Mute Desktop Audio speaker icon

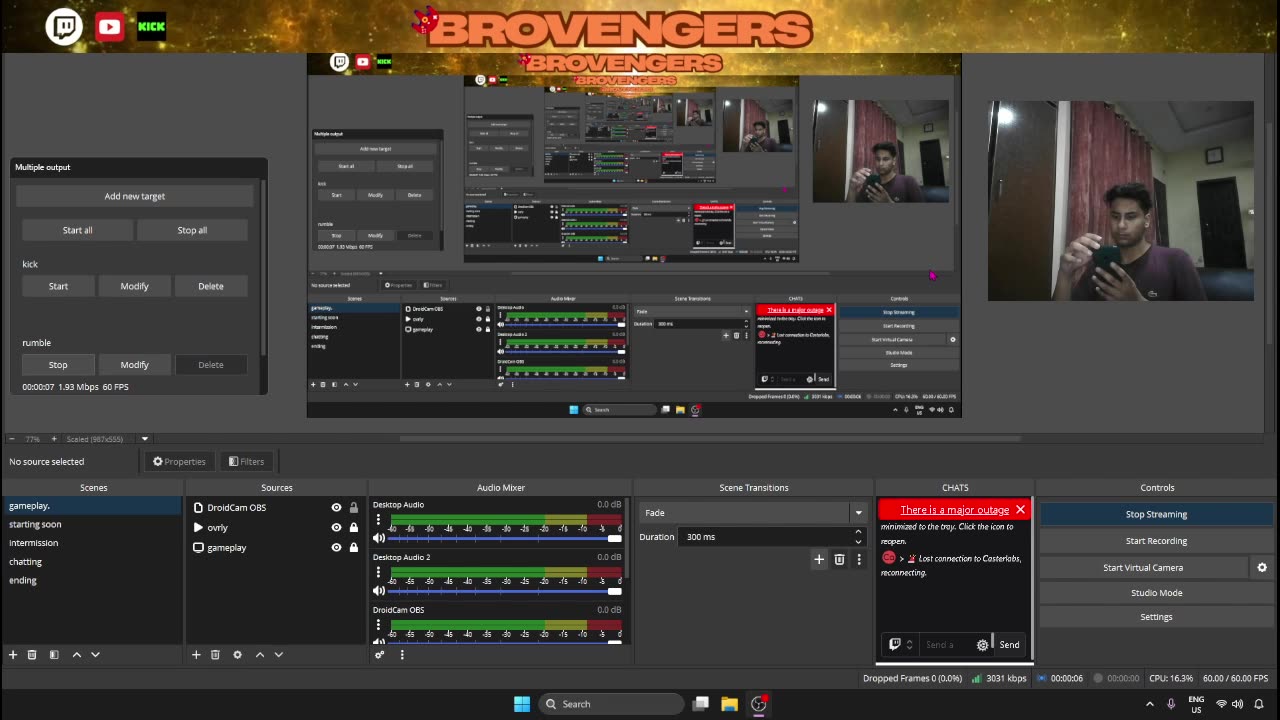379,538
